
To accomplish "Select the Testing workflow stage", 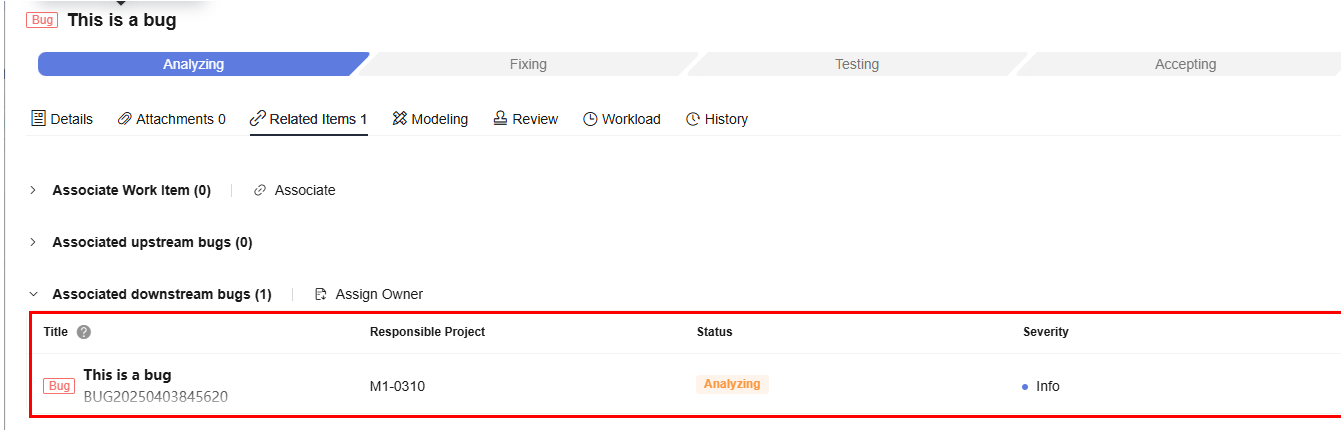I will [857, 64].
